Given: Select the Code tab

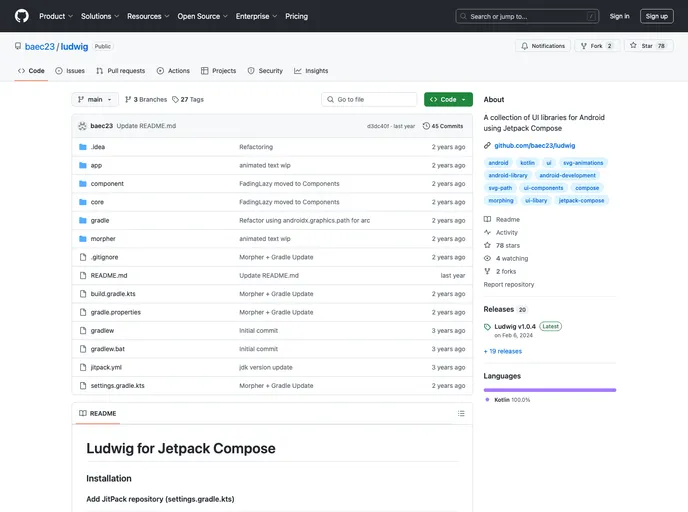Looking at the screenshot, I should 31,71.
